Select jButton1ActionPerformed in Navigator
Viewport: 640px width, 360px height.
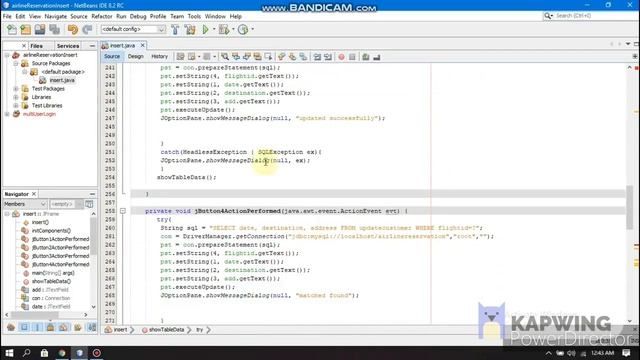[60, 239]
